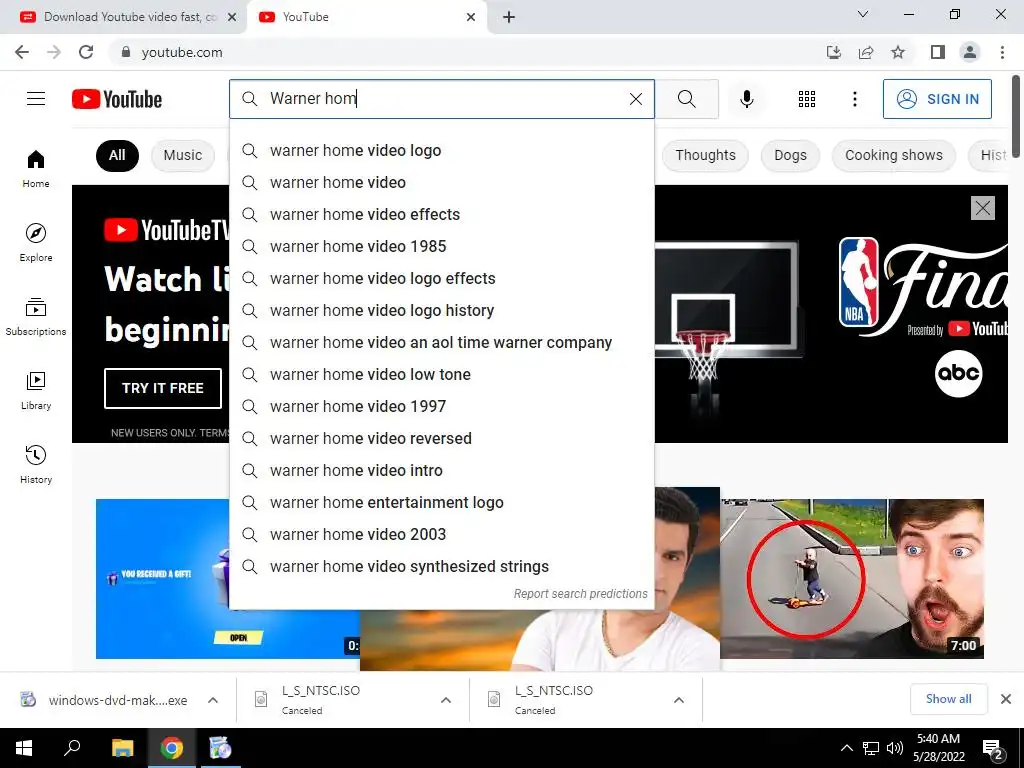Click the magnifier search button
The height and width of the screenshot is (768, 1024).
[x=686, y=99]
